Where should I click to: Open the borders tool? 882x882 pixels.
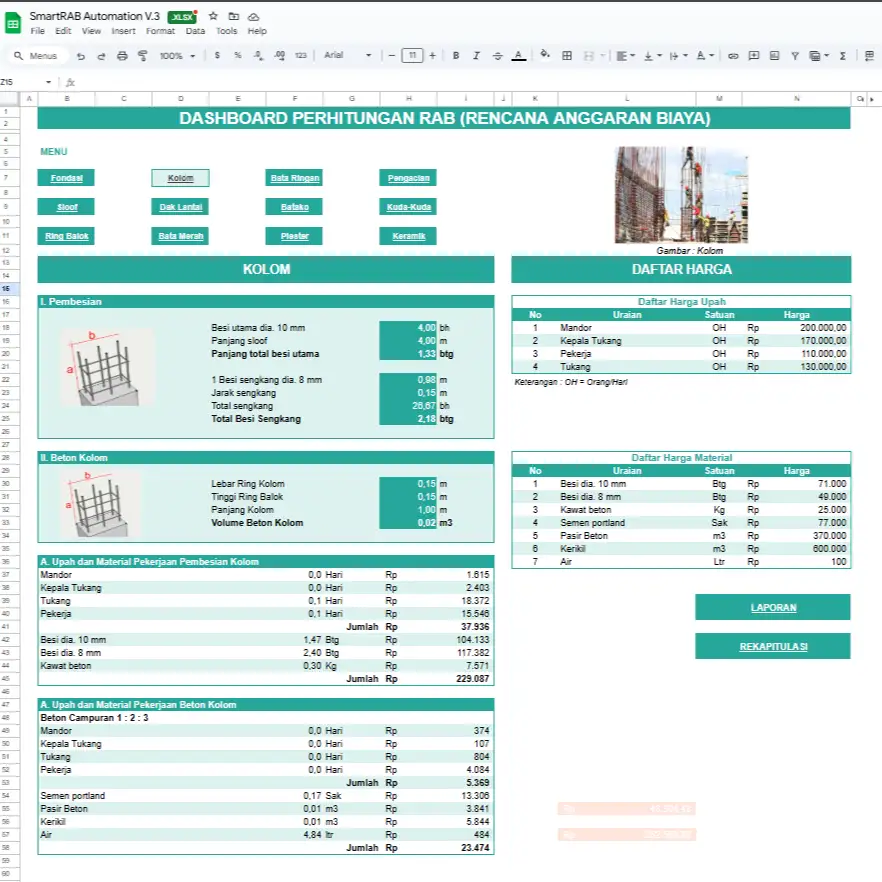[567, 56]
